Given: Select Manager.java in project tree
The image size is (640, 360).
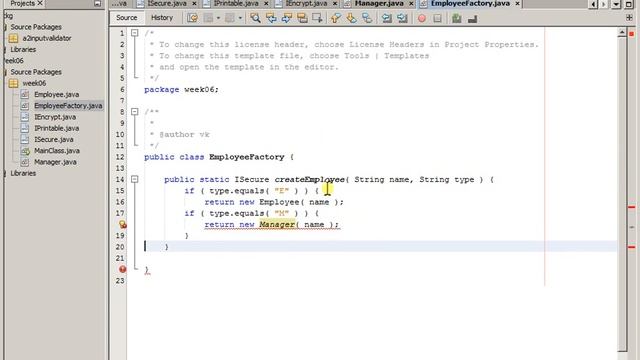Looking at the screenshot, I should (55, 162).
